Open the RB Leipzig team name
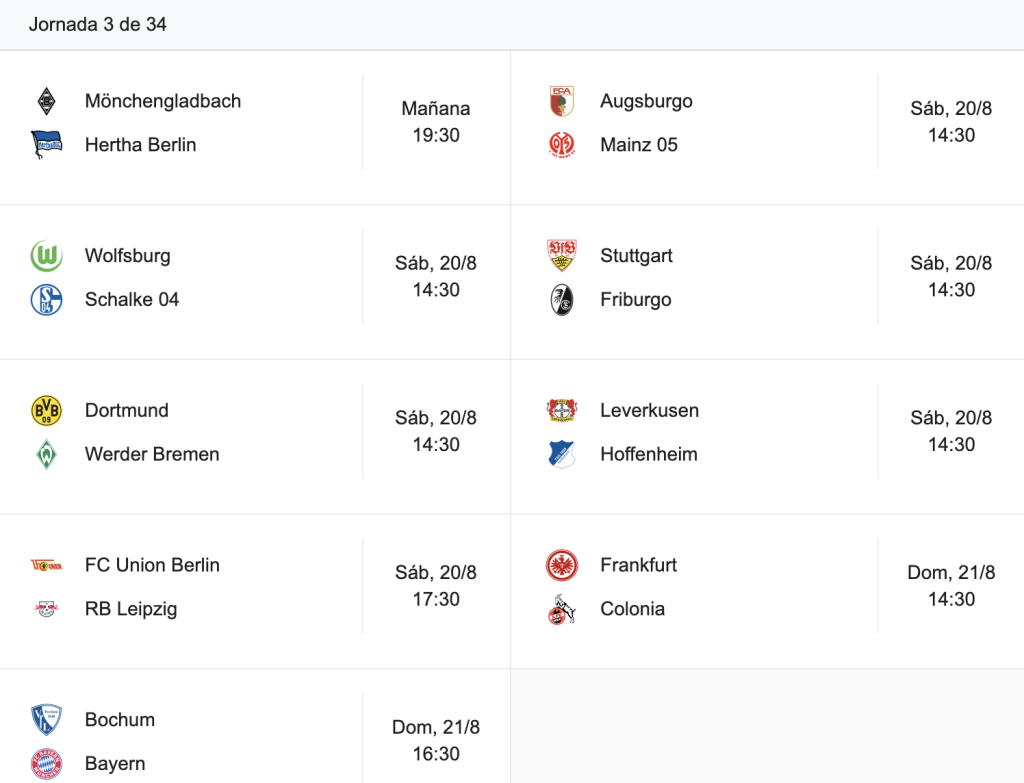The image size is (1024, 783). (x=131, y=609)
